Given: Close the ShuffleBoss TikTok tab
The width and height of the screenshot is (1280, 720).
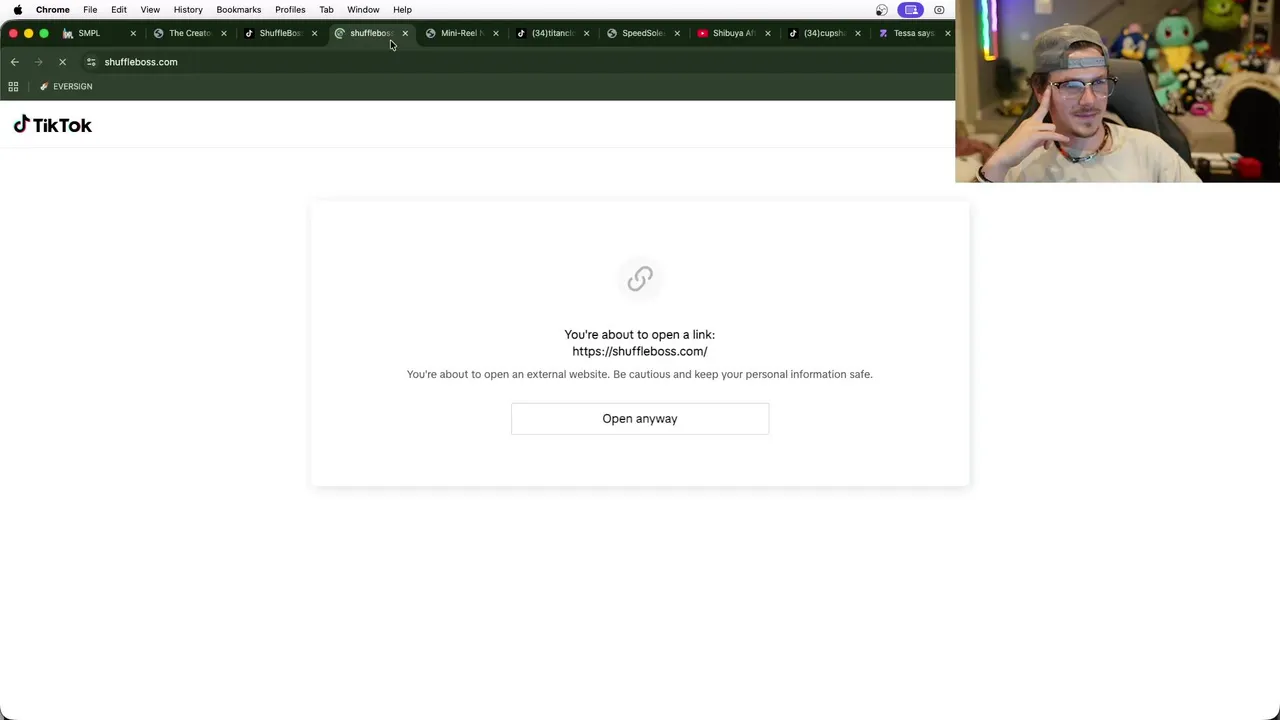Looking at the screenshot, I should 314,33.
